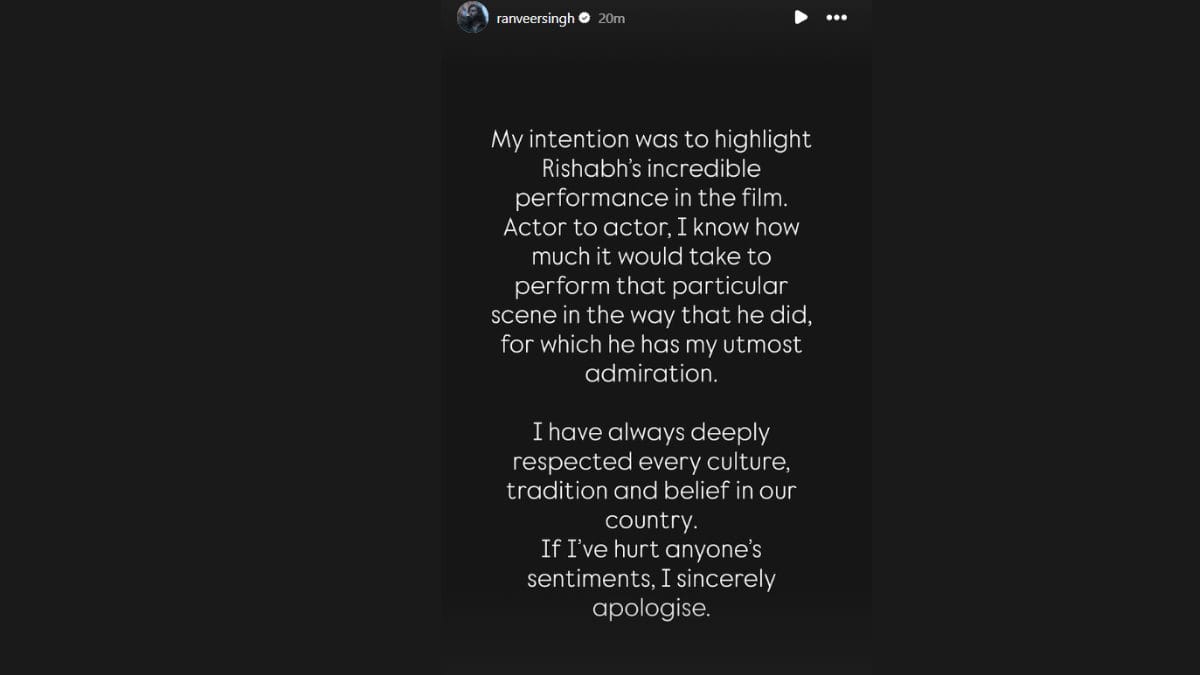Click the circular profile picture thumbnail
1200x675 pixels.
click(472, 17)
